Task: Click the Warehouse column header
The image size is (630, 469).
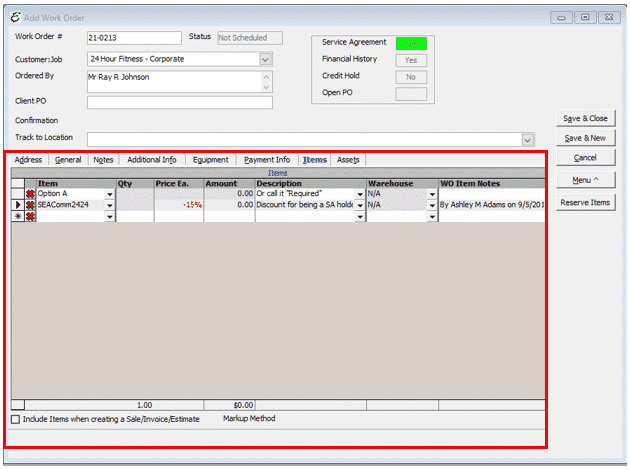Action: [x=402, y=184]
